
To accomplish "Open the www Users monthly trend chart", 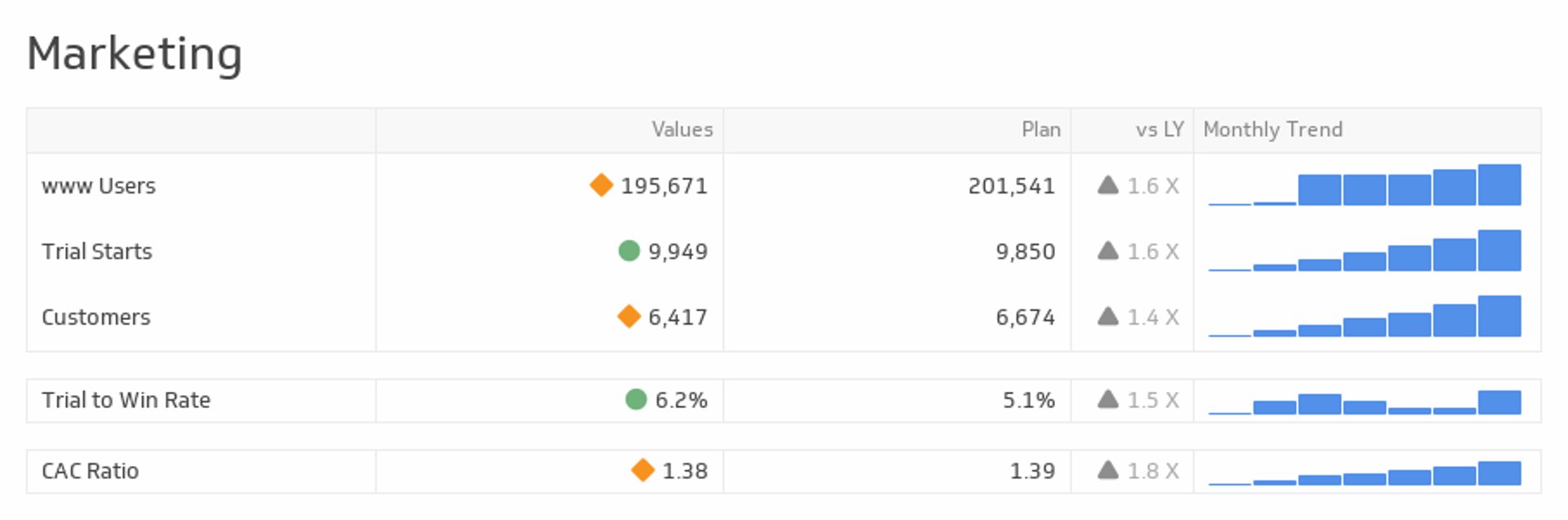I will tap(1365, 185).
